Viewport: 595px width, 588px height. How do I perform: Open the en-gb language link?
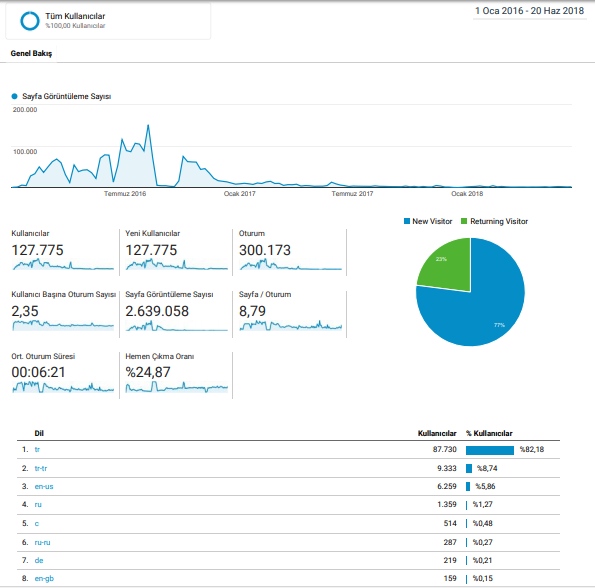[44, 579]
